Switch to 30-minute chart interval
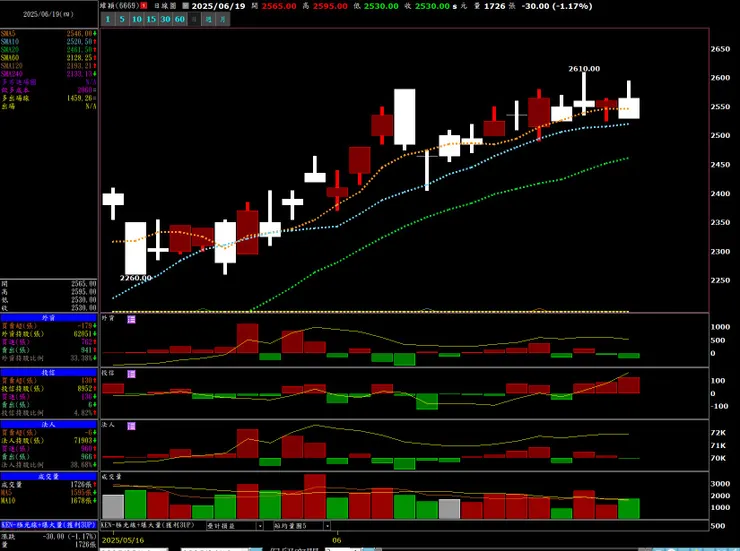The width and height of the screenshot is (740, 551). point(165,19)
